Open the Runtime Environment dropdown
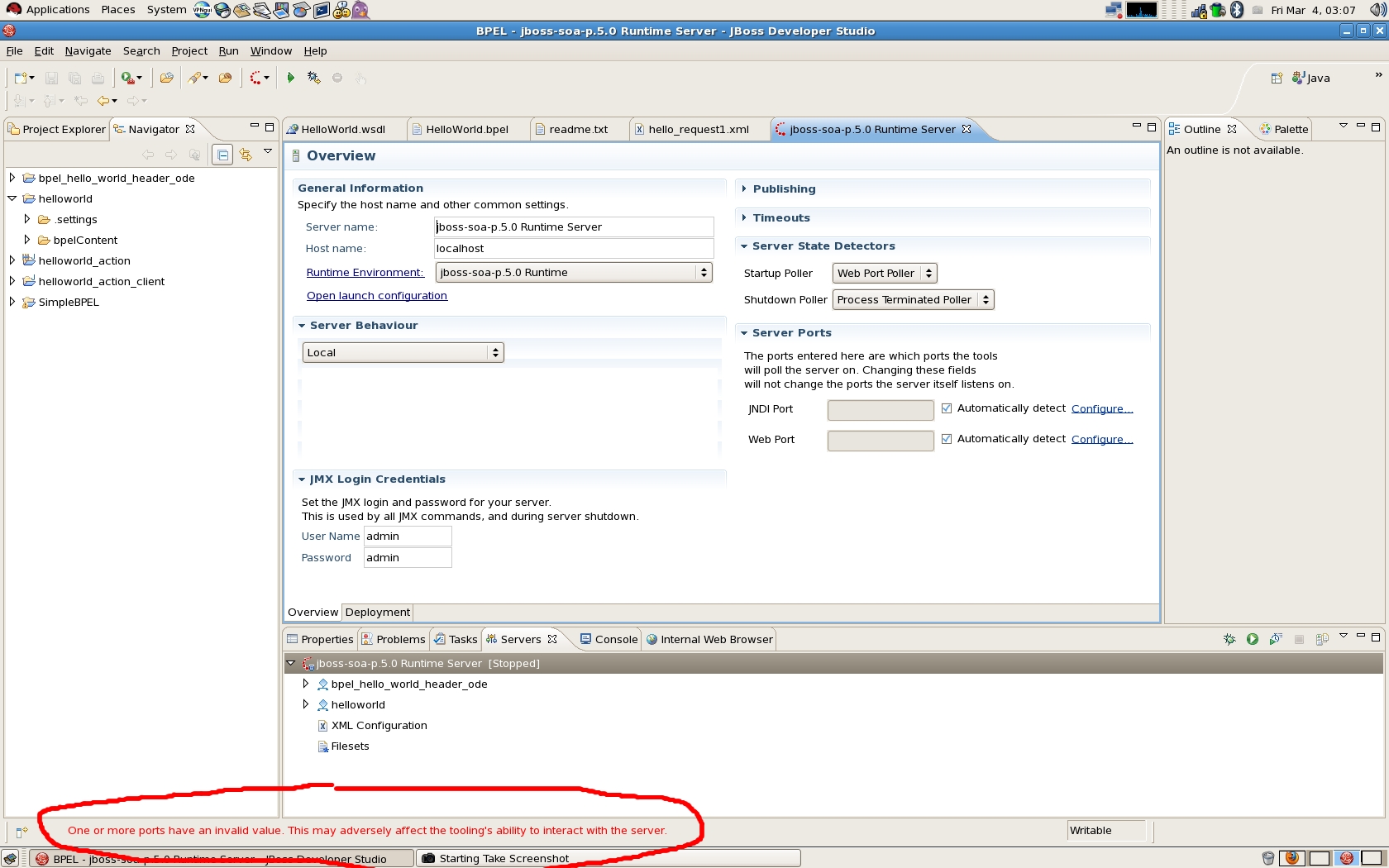Screen dimensions: 1389x868 574,273
